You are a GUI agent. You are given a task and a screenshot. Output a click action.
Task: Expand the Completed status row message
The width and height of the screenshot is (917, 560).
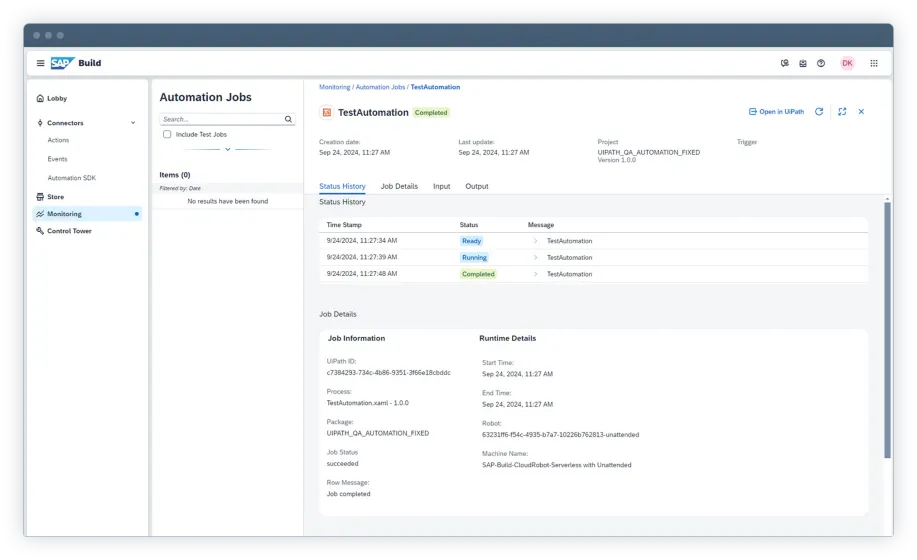pos(535,274)
